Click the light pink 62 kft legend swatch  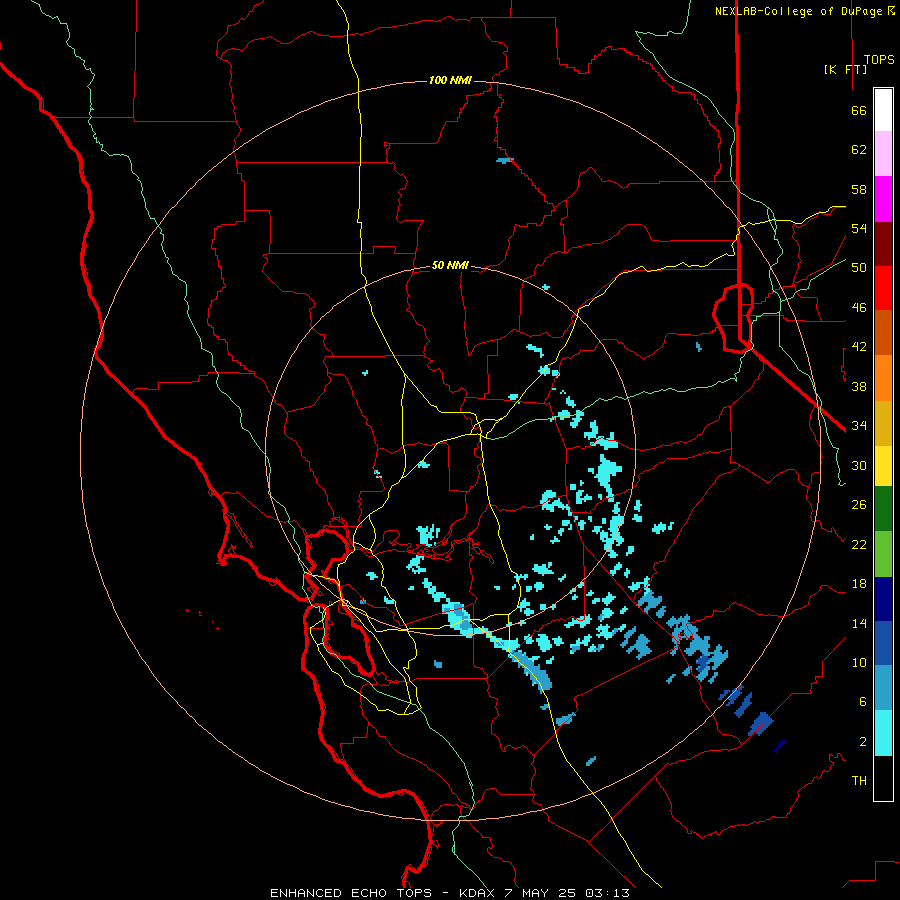883,153
